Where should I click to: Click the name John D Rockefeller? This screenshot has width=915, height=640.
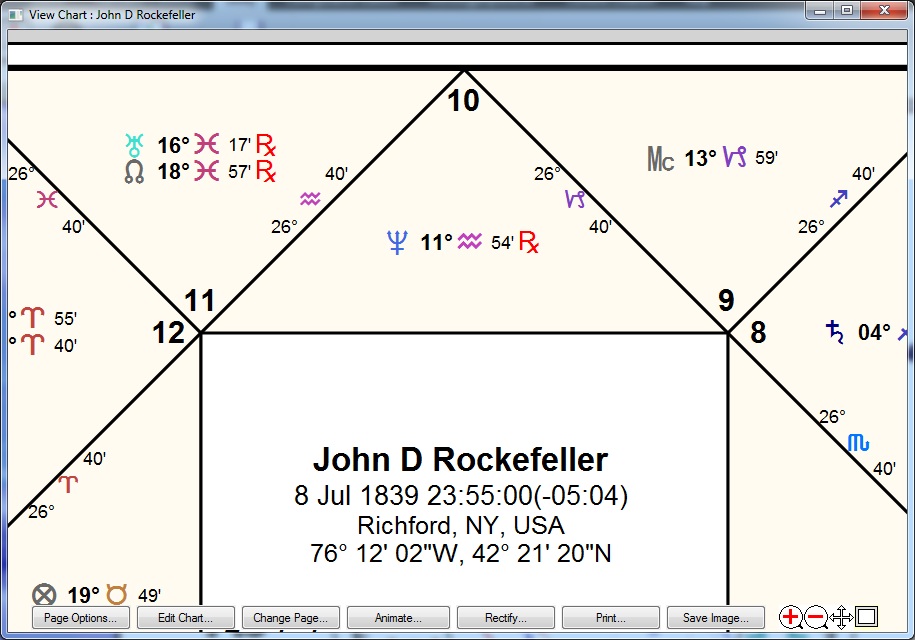click(x=460, y=459)
